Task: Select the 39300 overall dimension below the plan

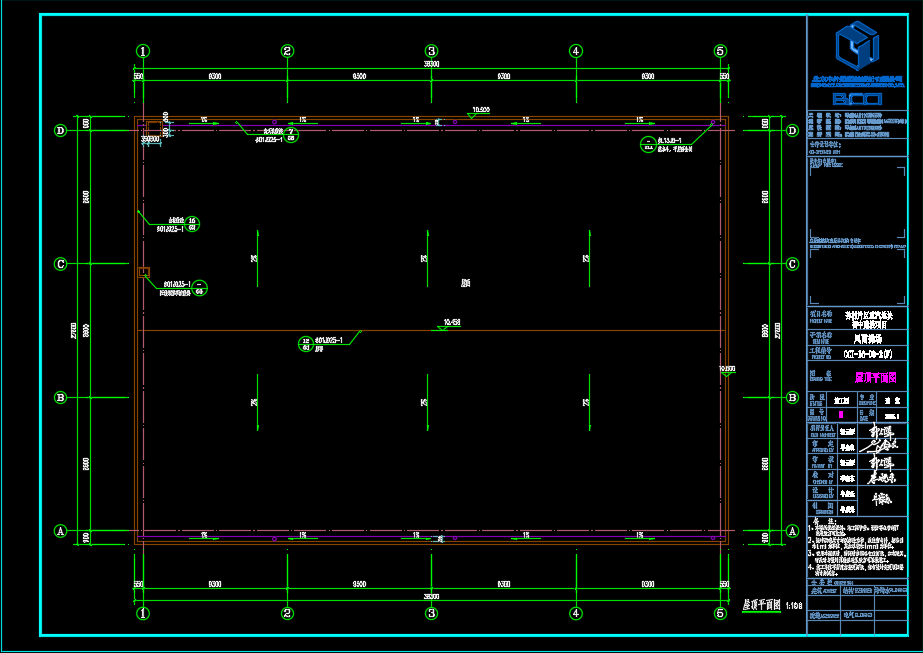Action: tap(431, 596)
